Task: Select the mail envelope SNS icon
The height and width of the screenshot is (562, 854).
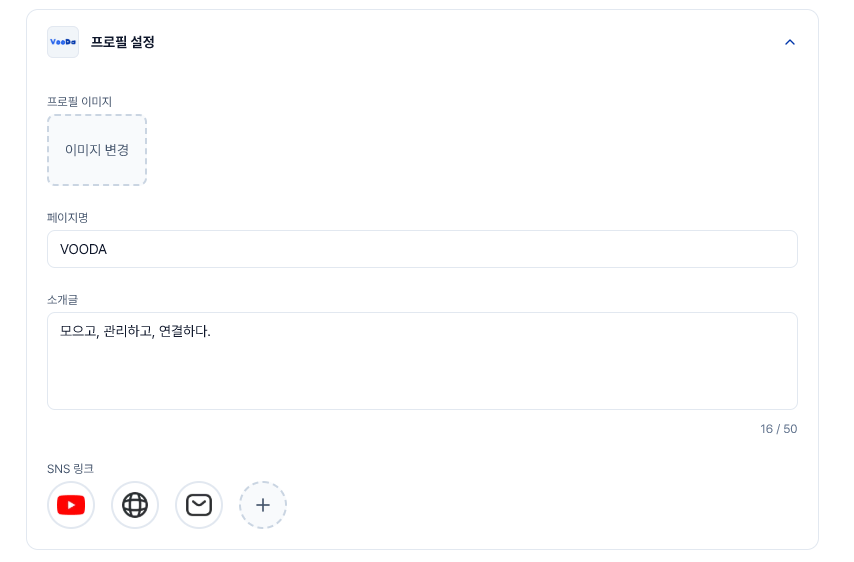Action: 199,505
